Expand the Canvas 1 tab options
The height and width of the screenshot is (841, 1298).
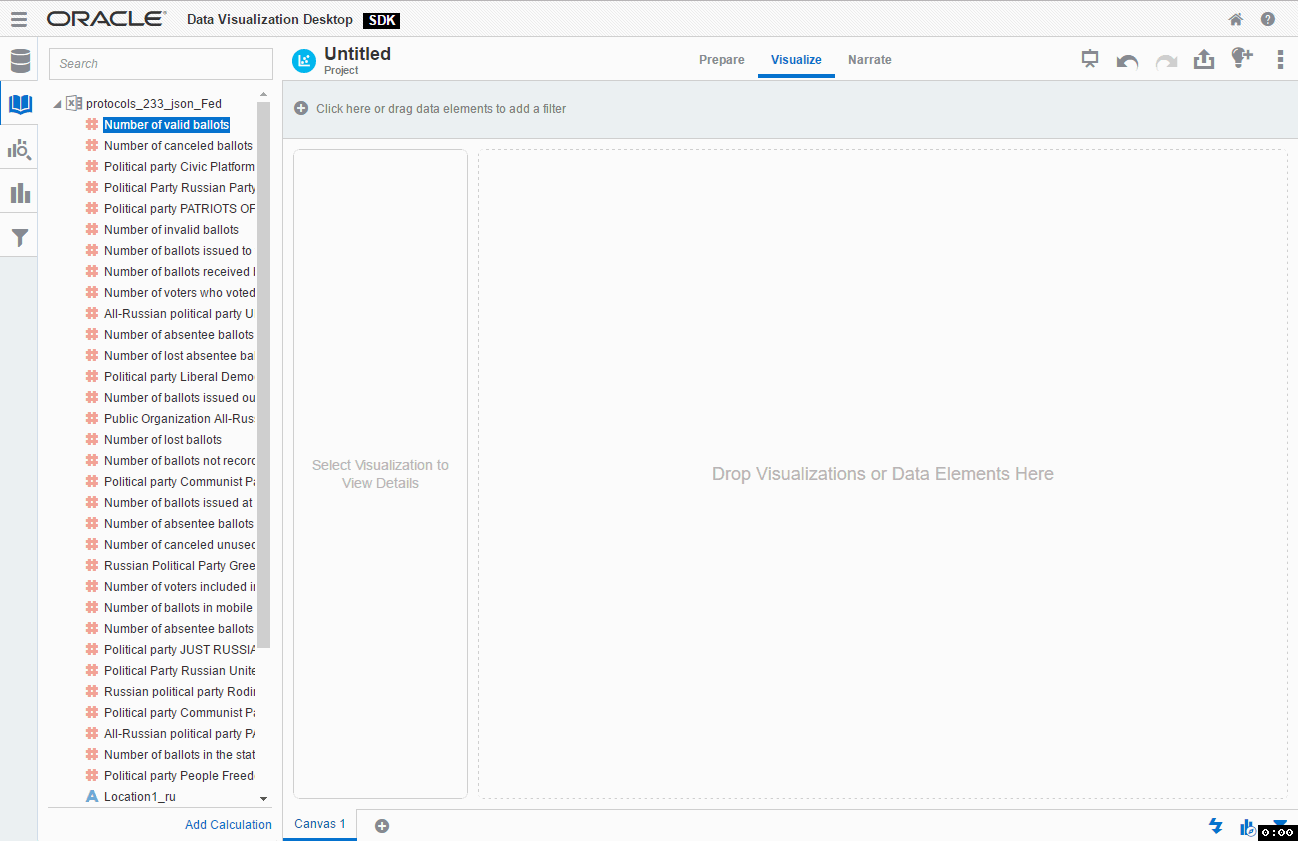click(319, 824)
